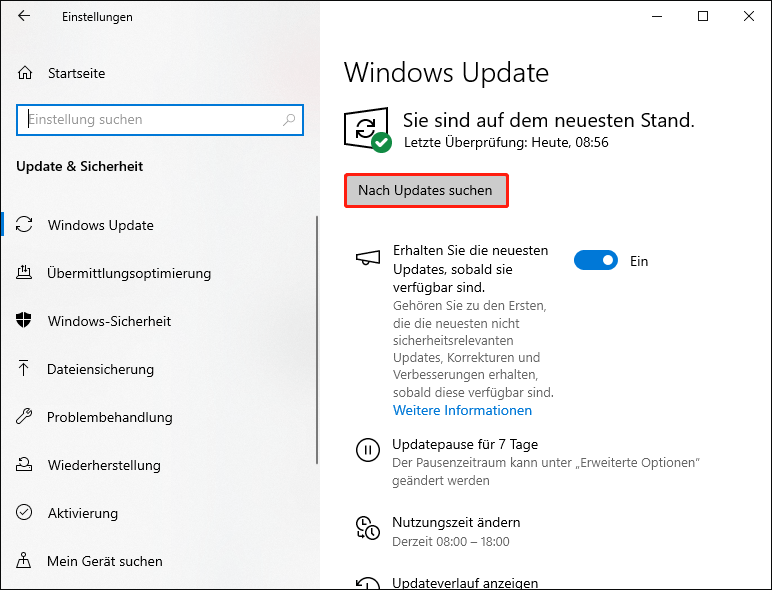Click 'Derzeit 08:00 – 18:00' text
Image resolution: width=772 pixels, height=590 pixels.
point(450,542)
